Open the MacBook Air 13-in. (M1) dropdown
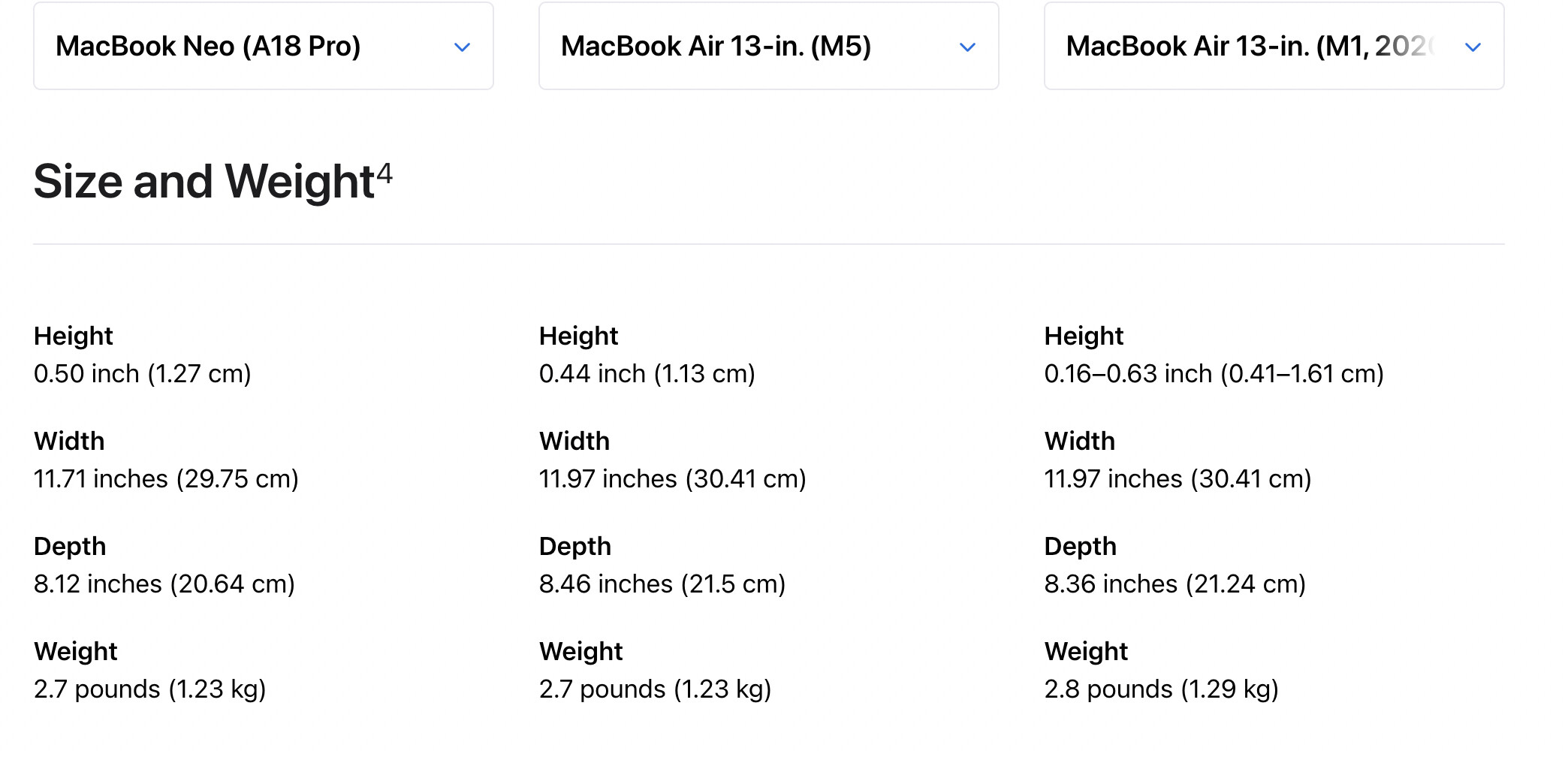This screenshot has width=1568, height=757. tap(1273, 47)
